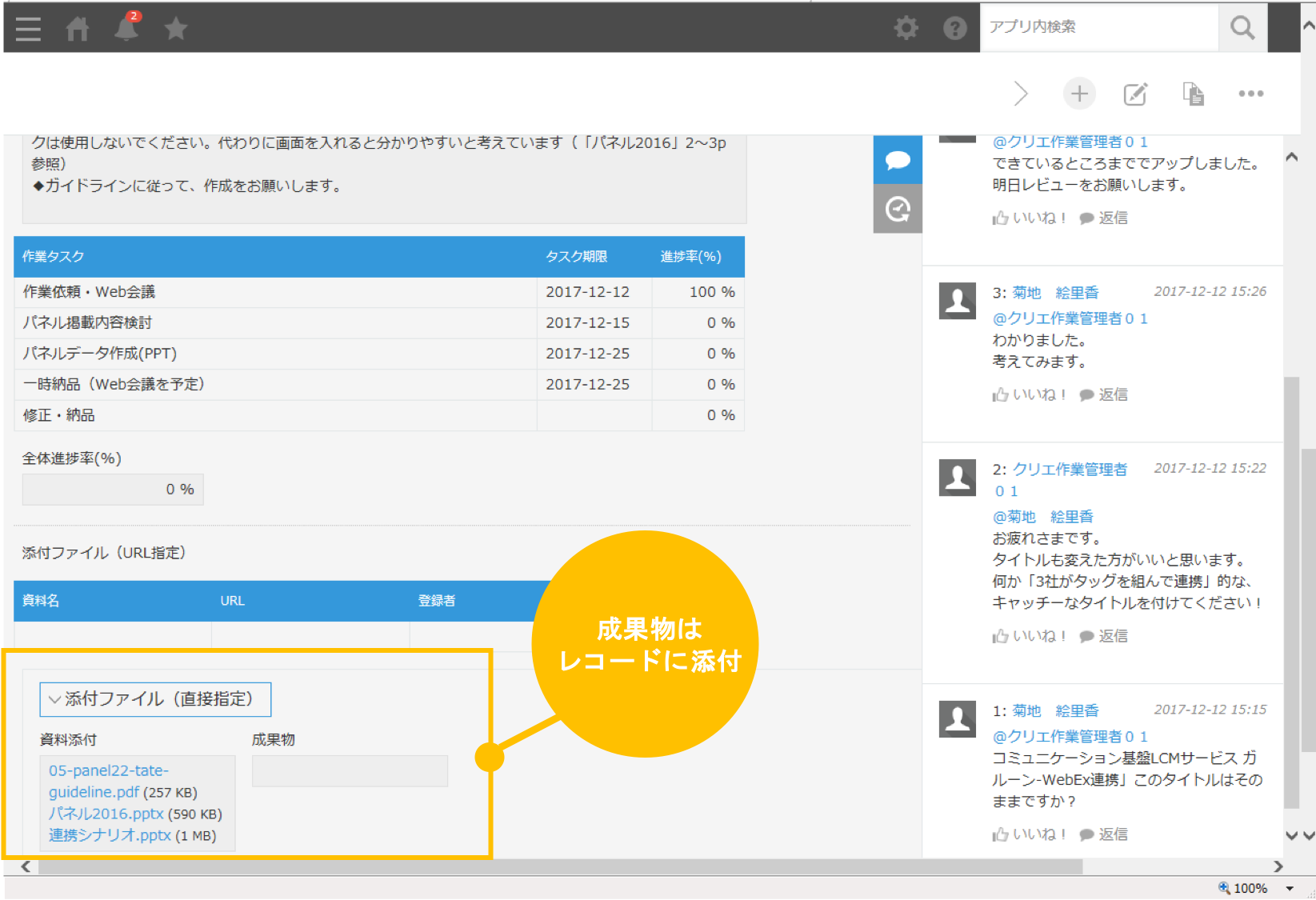Open the help icon
Image resolution: width=1316 pixels, height=900 pixels.
coord(954,27)
